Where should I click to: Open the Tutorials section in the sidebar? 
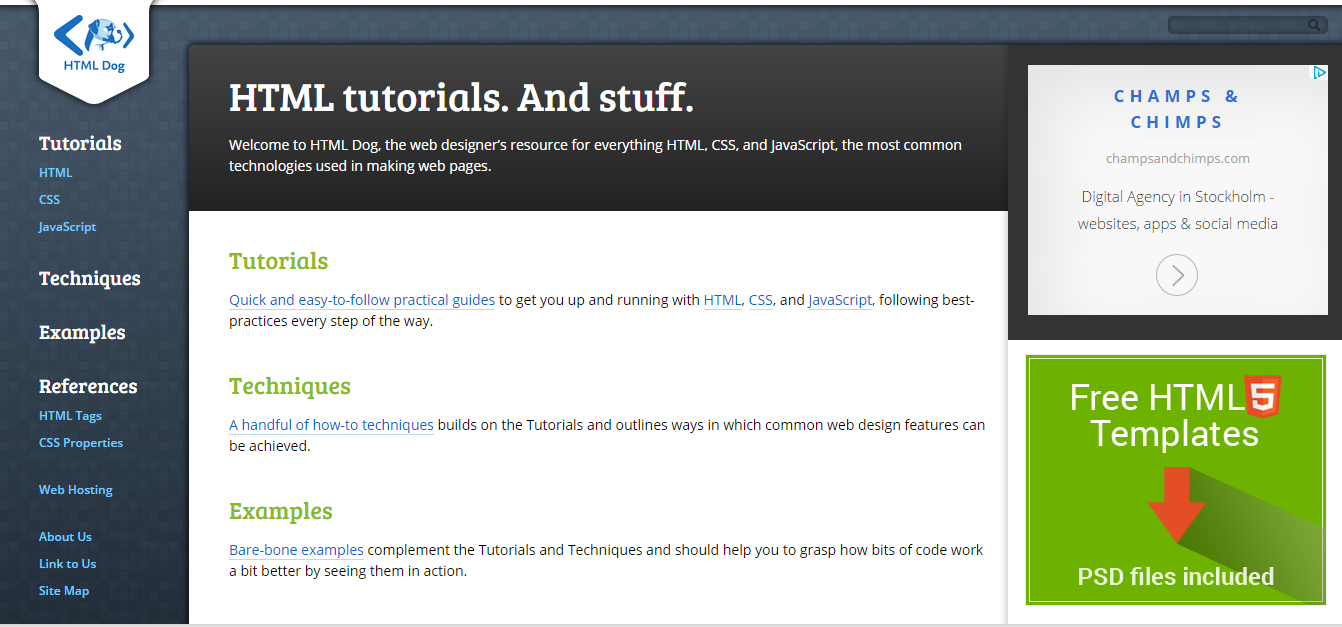(80, 143)
